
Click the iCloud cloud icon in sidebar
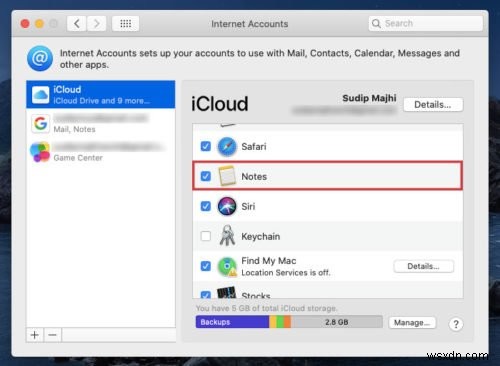click(x=41, y=95)
